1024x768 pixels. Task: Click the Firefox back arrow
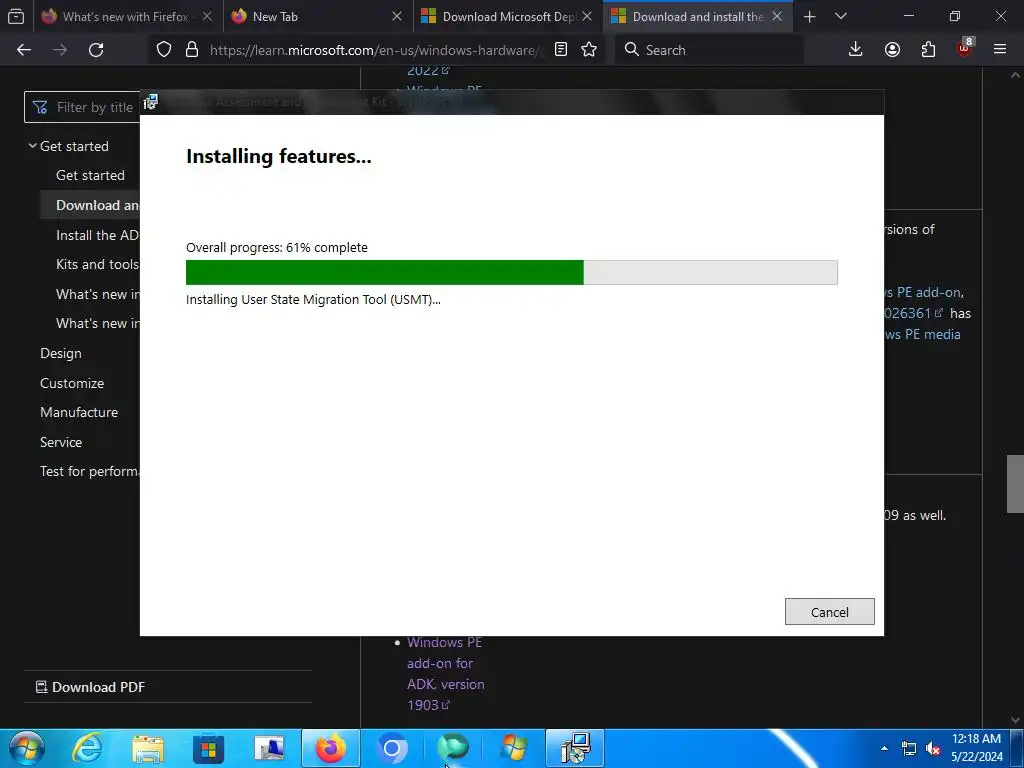tap(24, 50)
